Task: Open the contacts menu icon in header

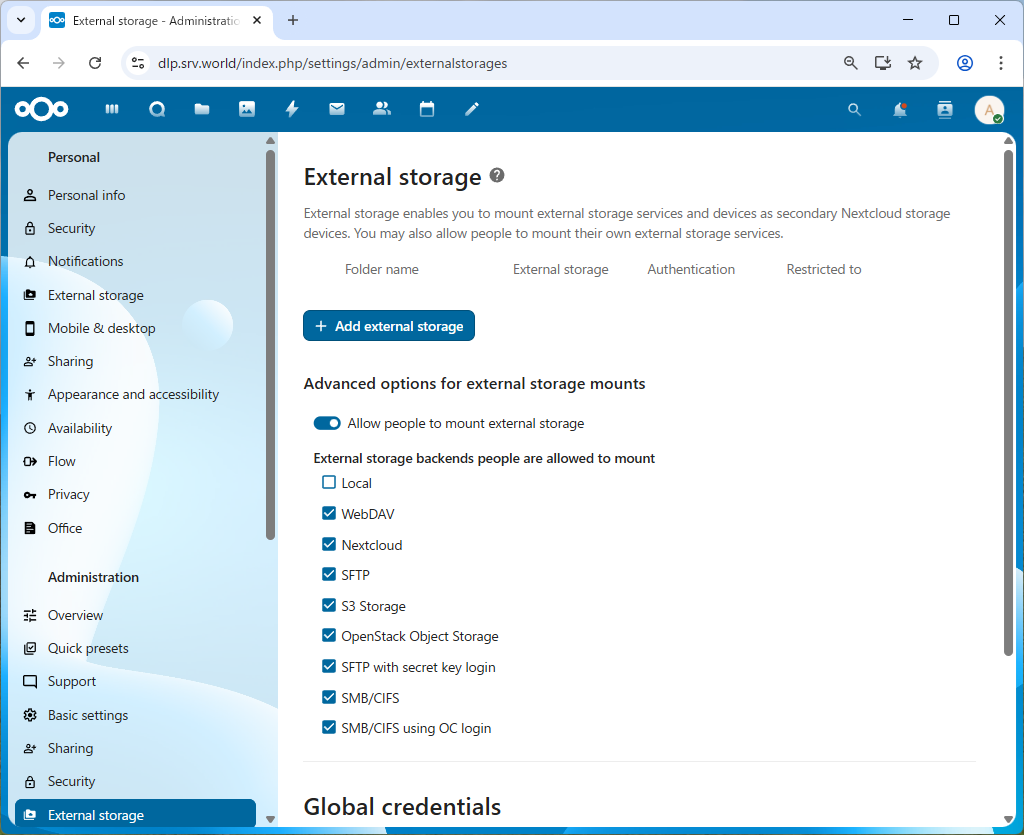Action: [945, 110]
